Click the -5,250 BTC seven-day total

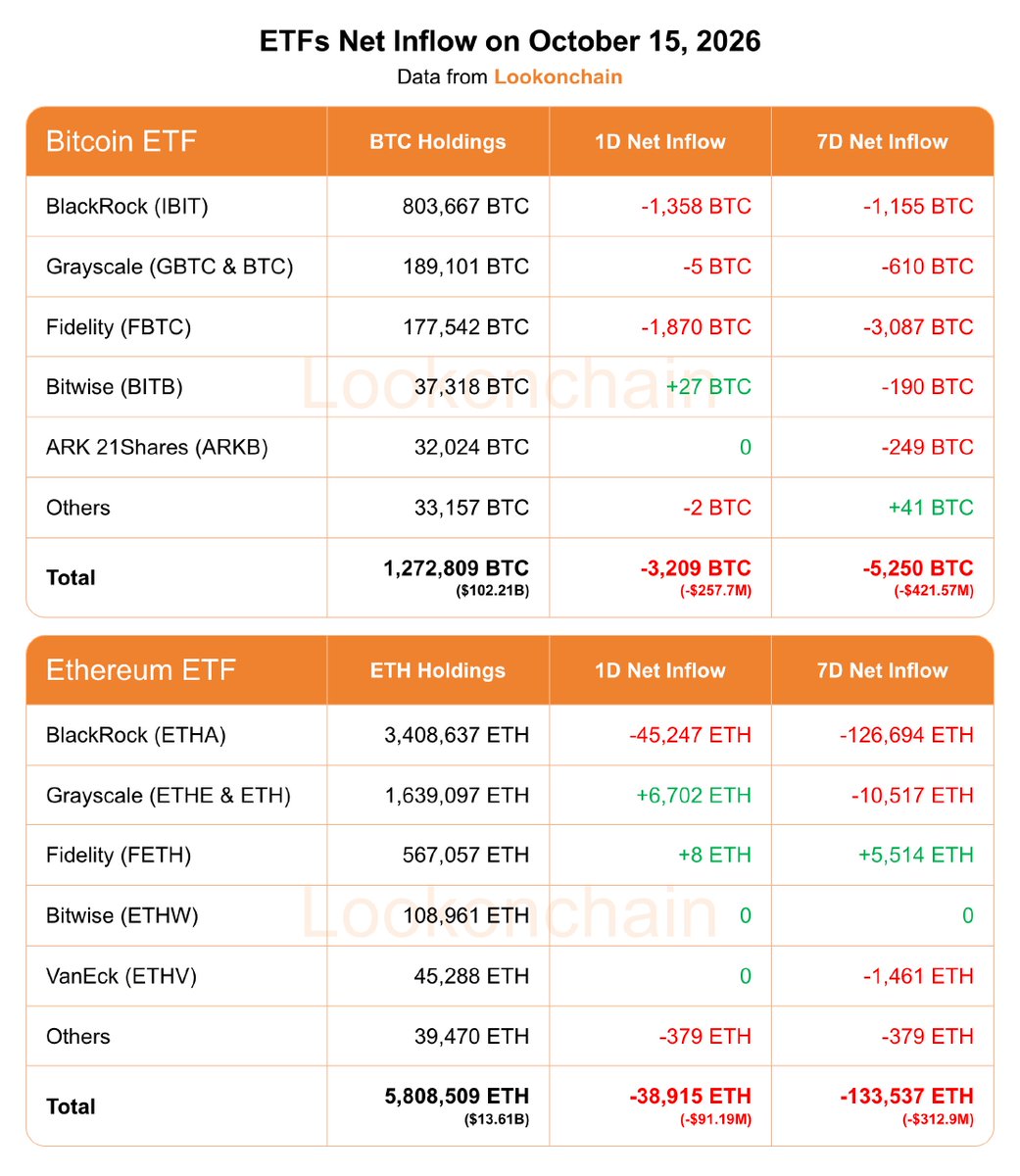coord(918,568)
